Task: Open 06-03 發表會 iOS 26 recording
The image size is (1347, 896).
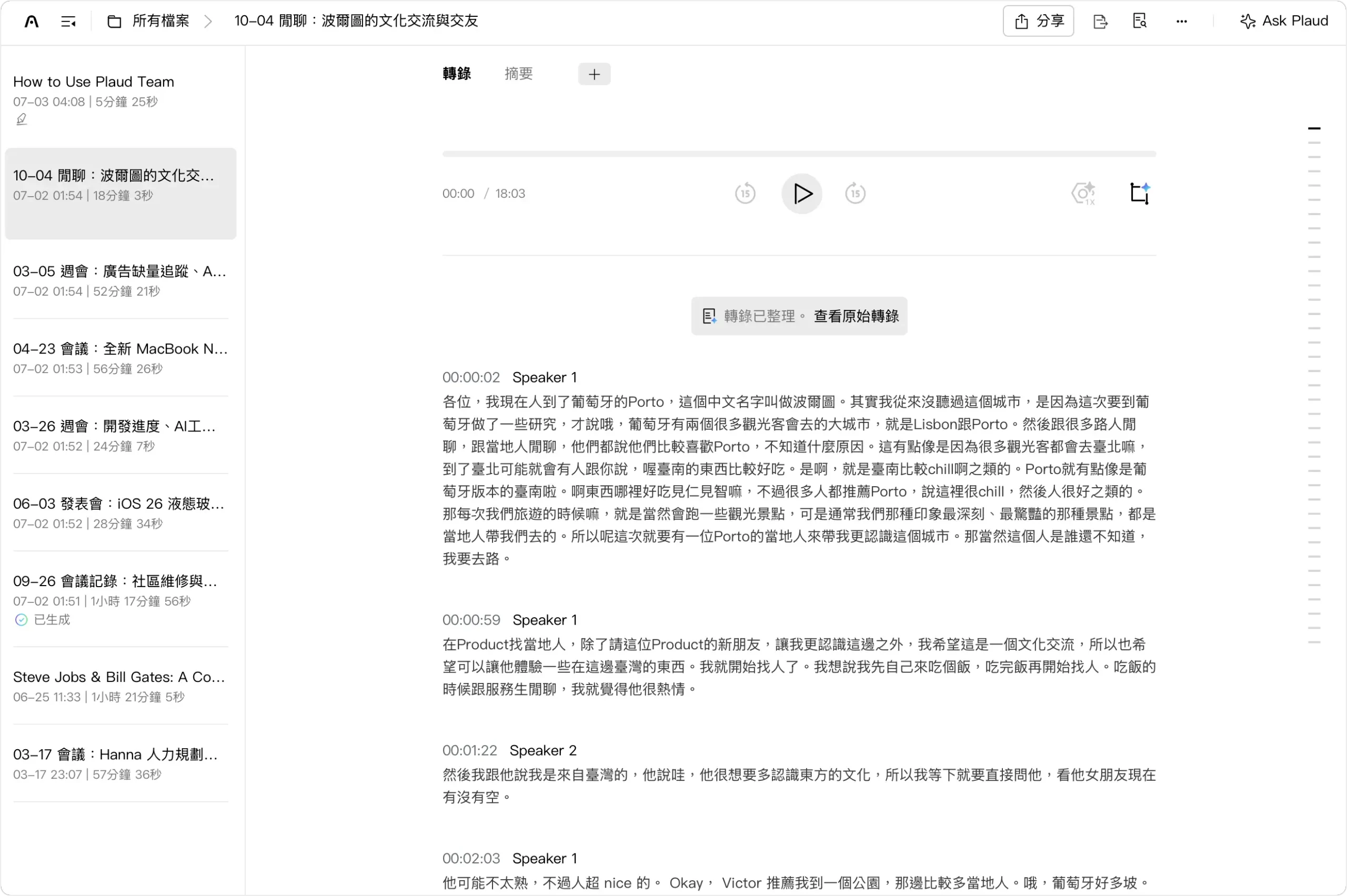Action: point(120,512)
